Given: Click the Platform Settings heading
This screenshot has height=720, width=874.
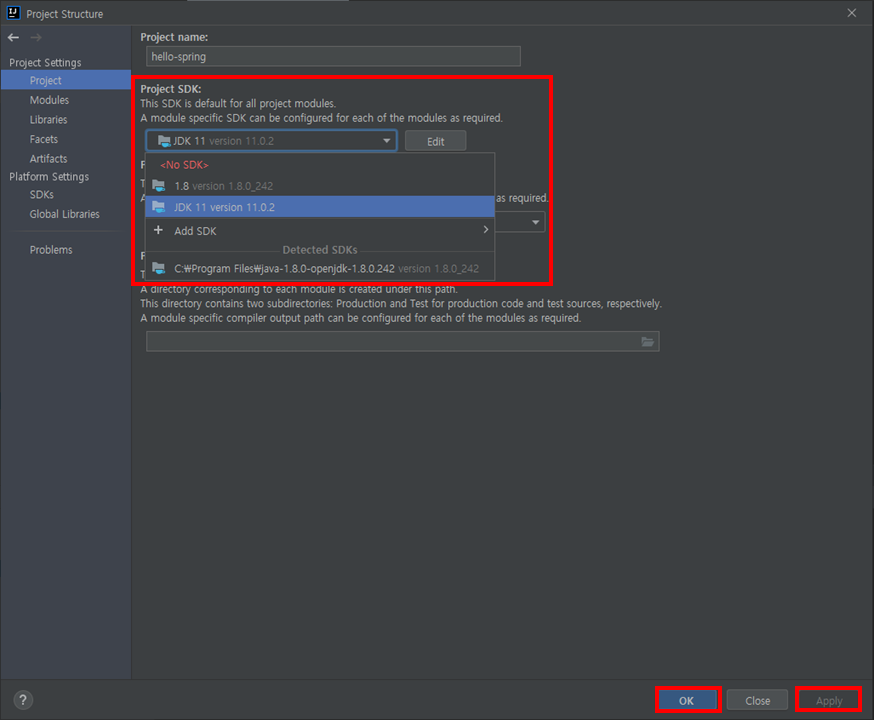Looking at the screenshot, I should pos(49,177).
